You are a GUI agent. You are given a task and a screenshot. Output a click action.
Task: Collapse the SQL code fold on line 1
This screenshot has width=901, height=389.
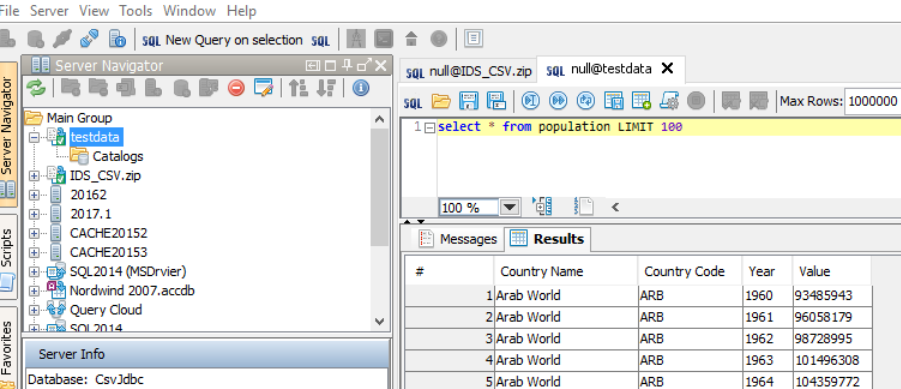[429, 128]
